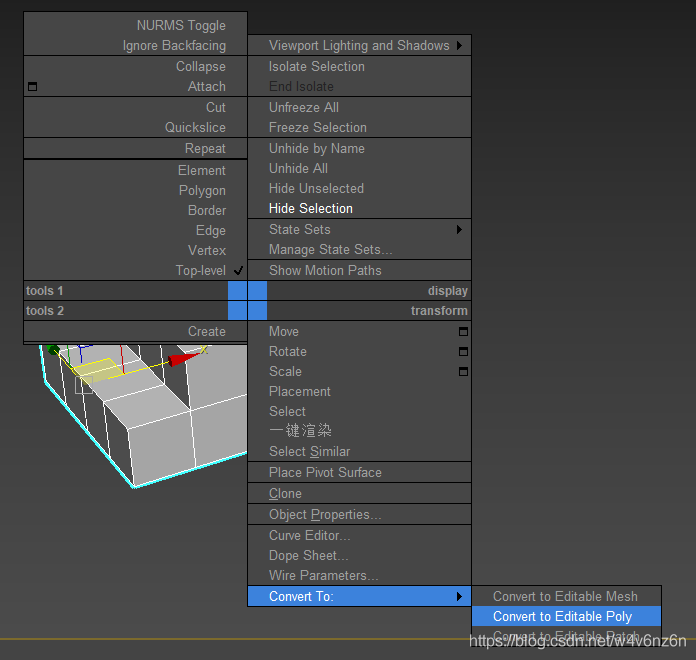Select Ignore Backfacing option
This screenshot has height=660, width=696.
[x=174, y=45]
